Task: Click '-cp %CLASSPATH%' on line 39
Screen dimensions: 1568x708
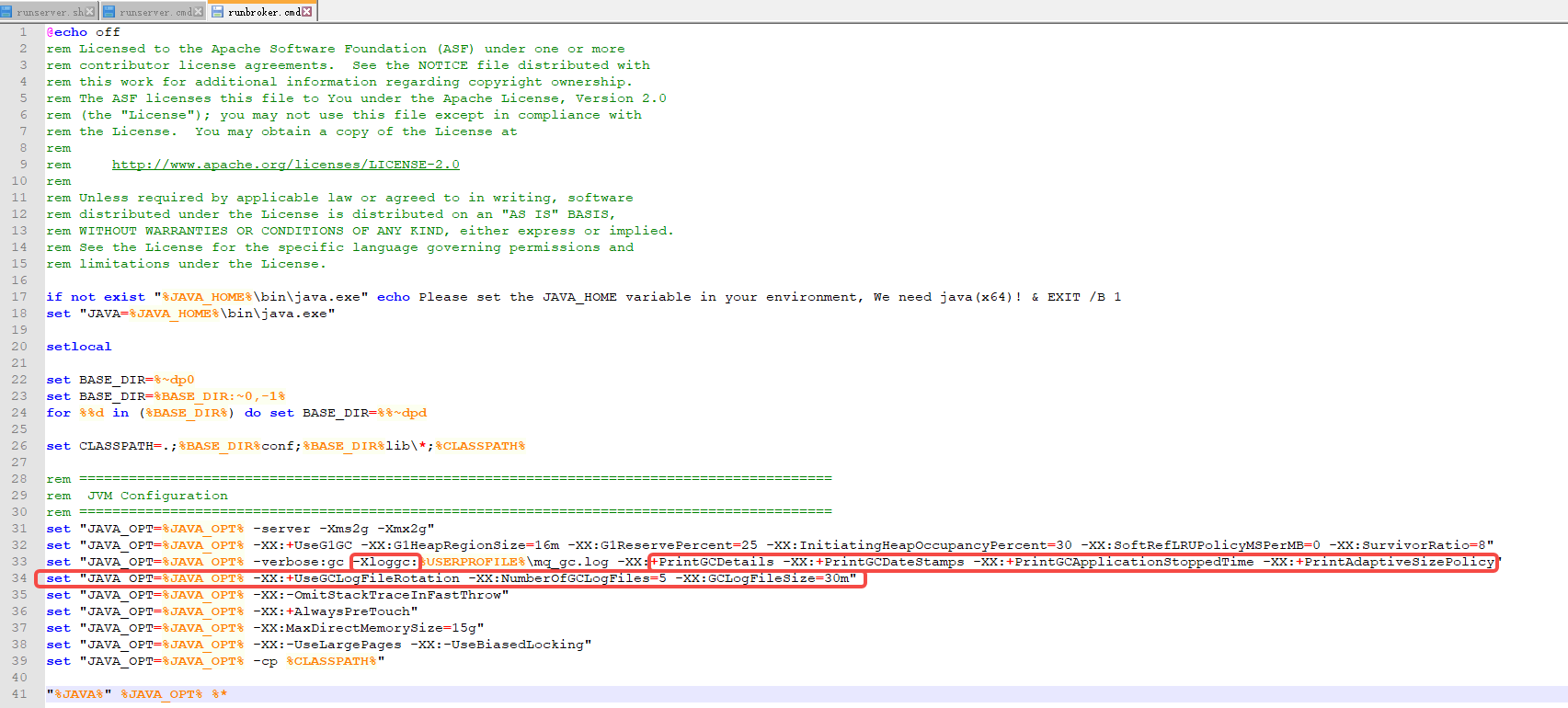Action: coord(315,661)
